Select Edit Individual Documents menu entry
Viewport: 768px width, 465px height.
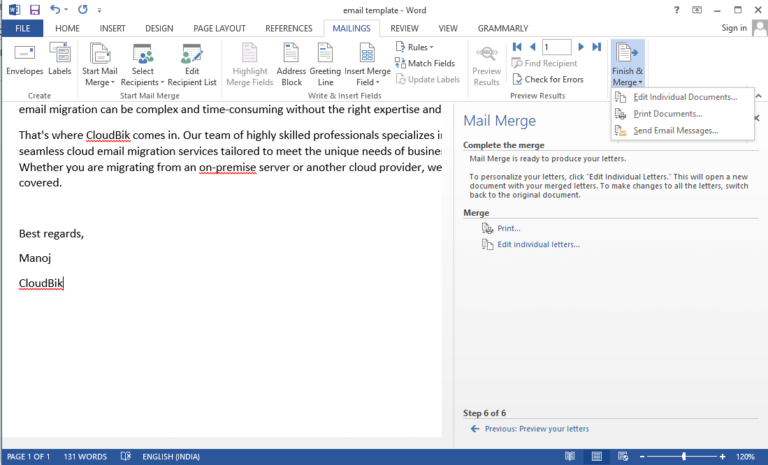point(684,97)
